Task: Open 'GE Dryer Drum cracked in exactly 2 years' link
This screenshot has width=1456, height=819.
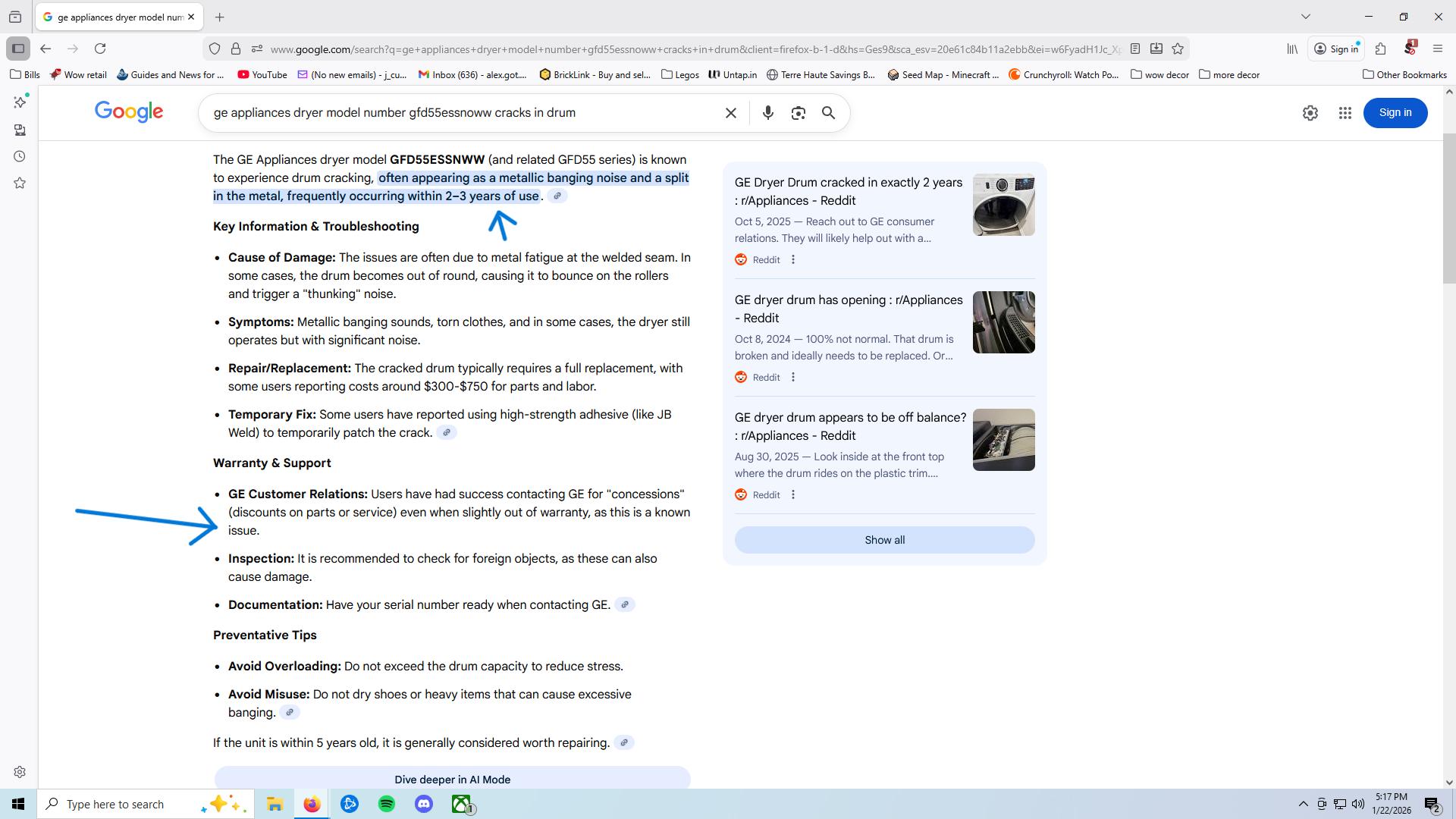Action: pos(848,192)
